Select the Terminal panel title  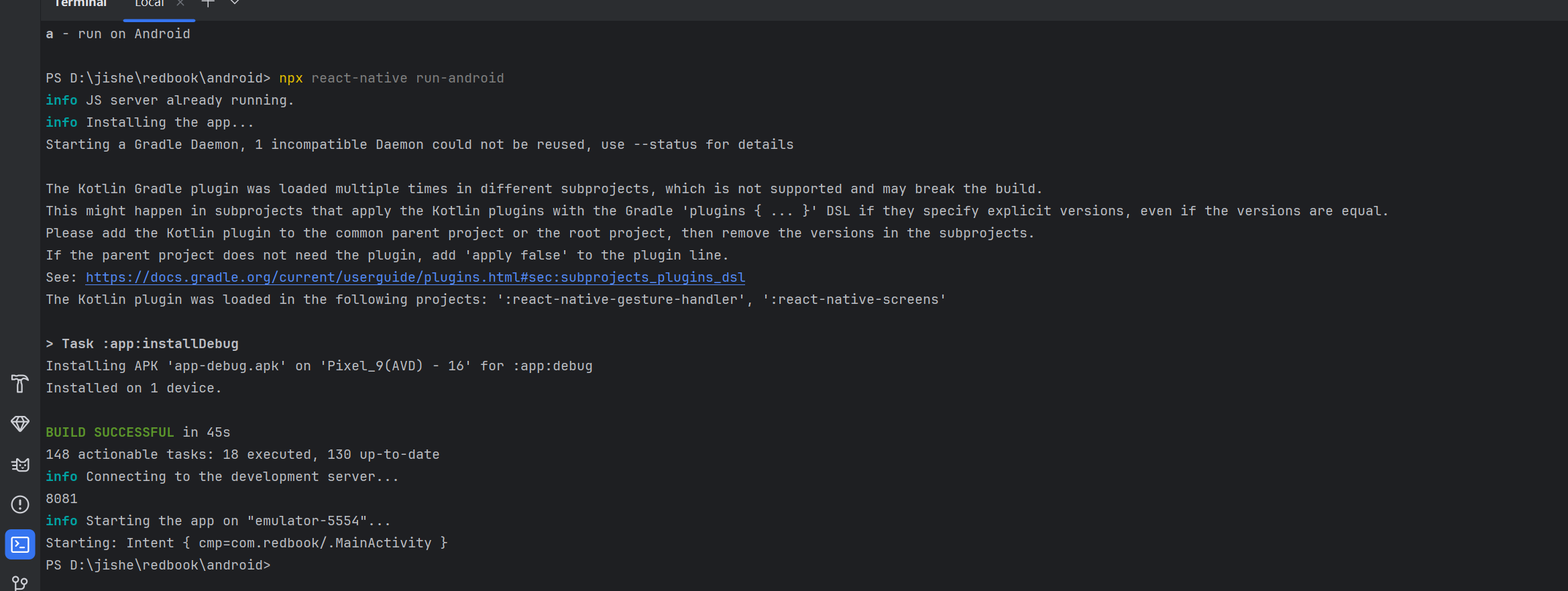pos(80,4)
